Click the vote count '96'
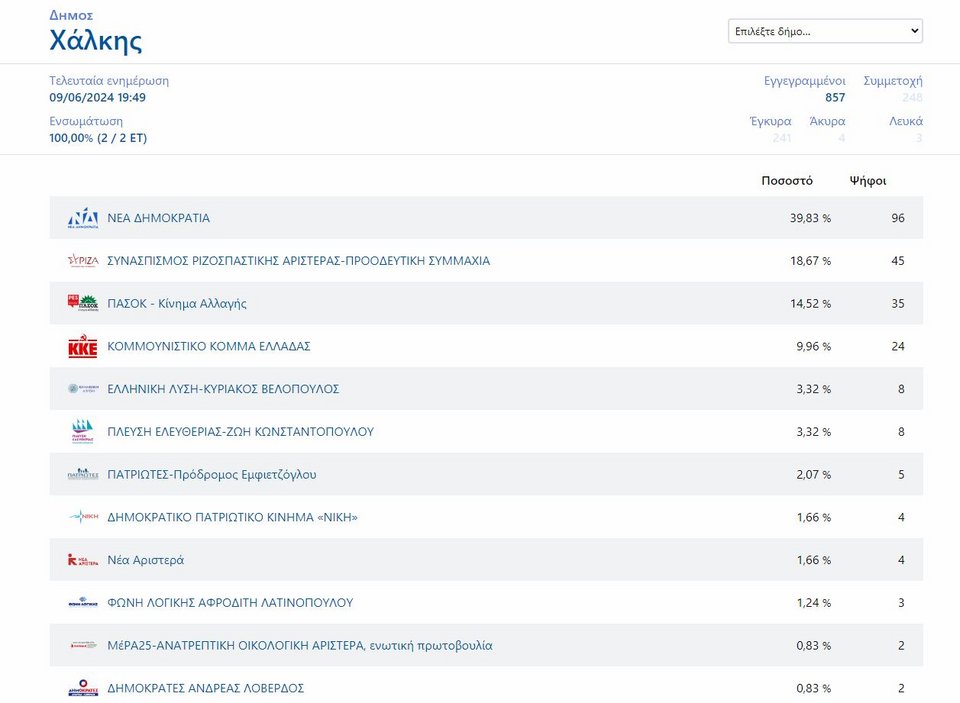Viewport: 960px width, 703px height. click(898, 218)
